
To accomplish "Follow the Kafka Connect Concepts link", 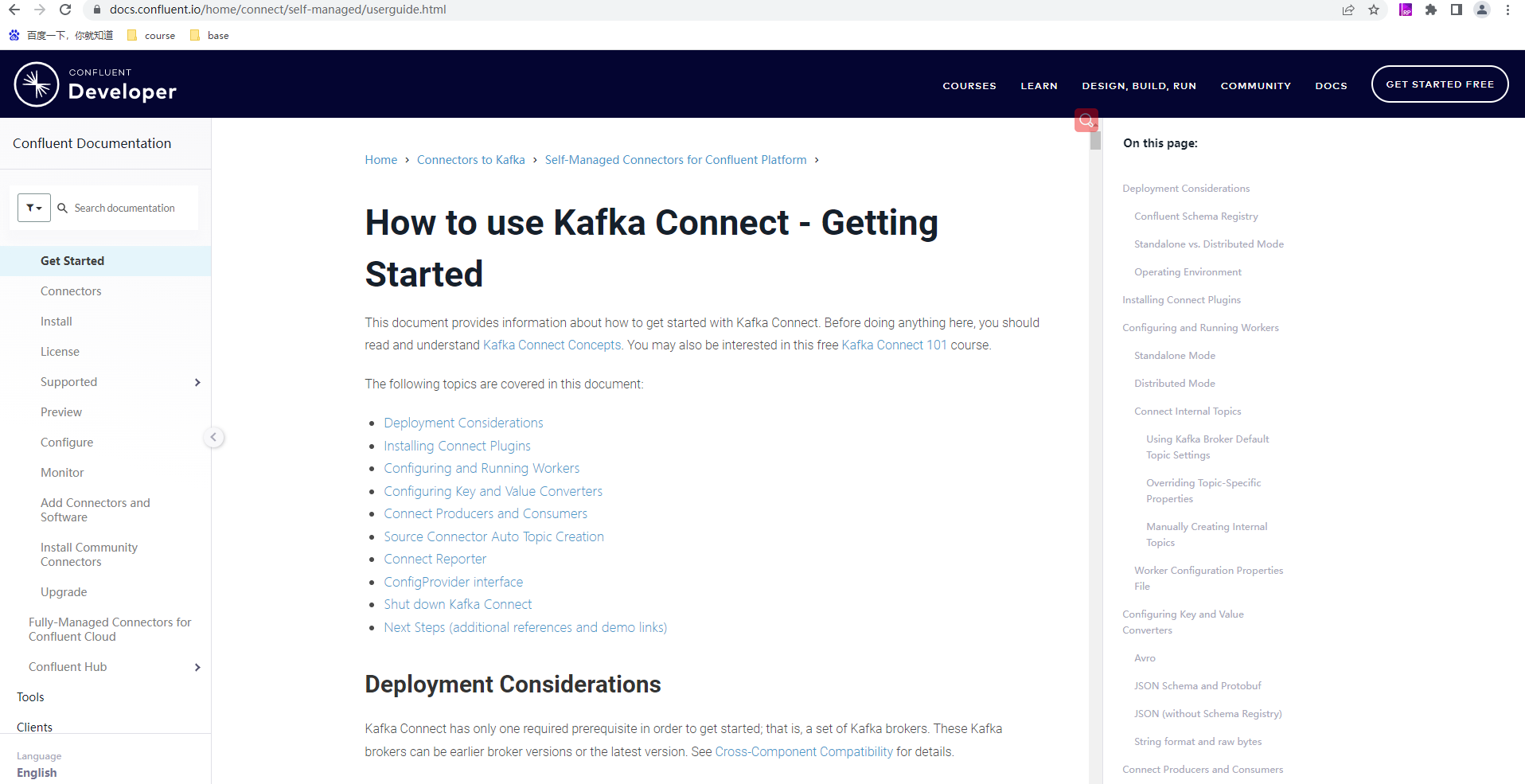I will pos(552,345).
